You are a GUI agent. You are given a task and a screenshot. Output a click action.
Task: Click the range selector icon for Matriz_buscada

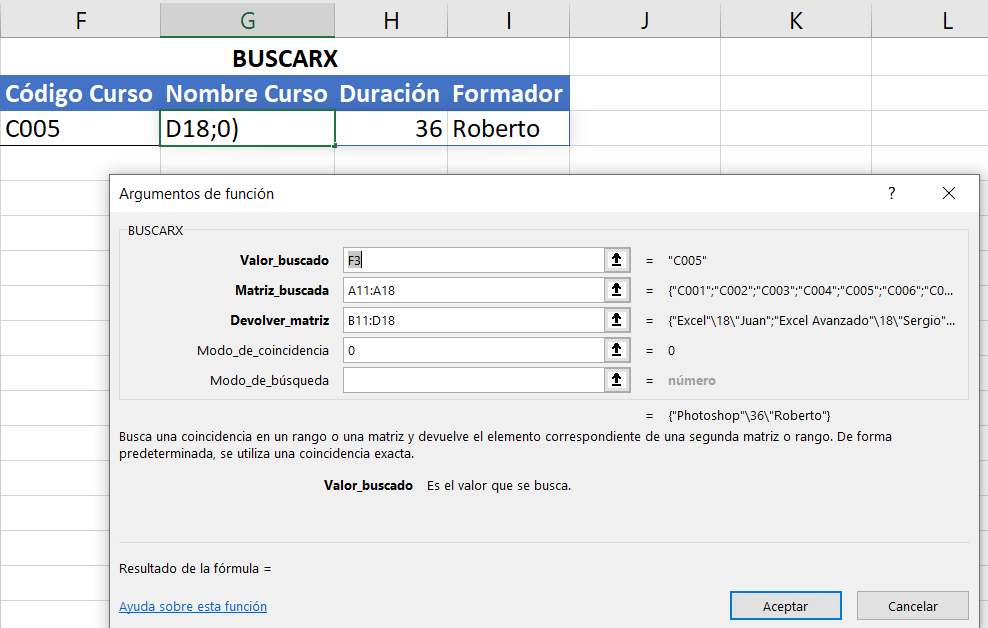click(617, 290)
